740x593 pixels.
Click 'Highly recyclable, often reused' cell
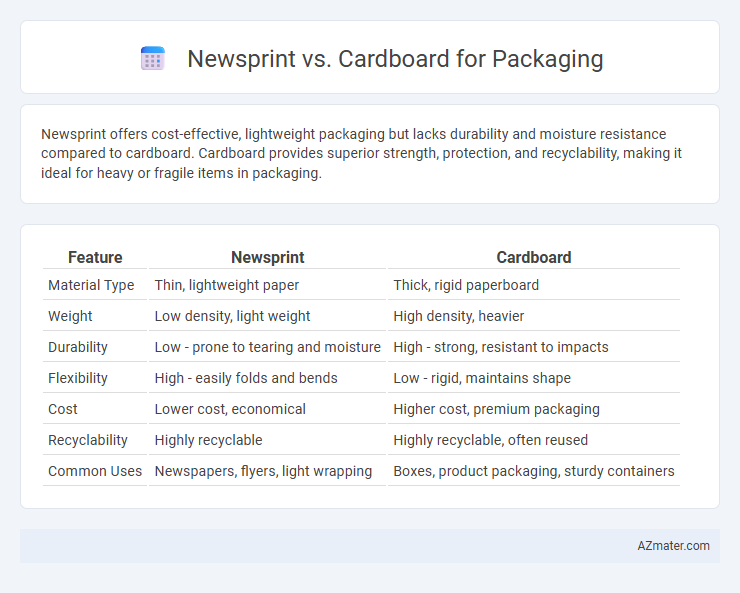coord(534,440)
